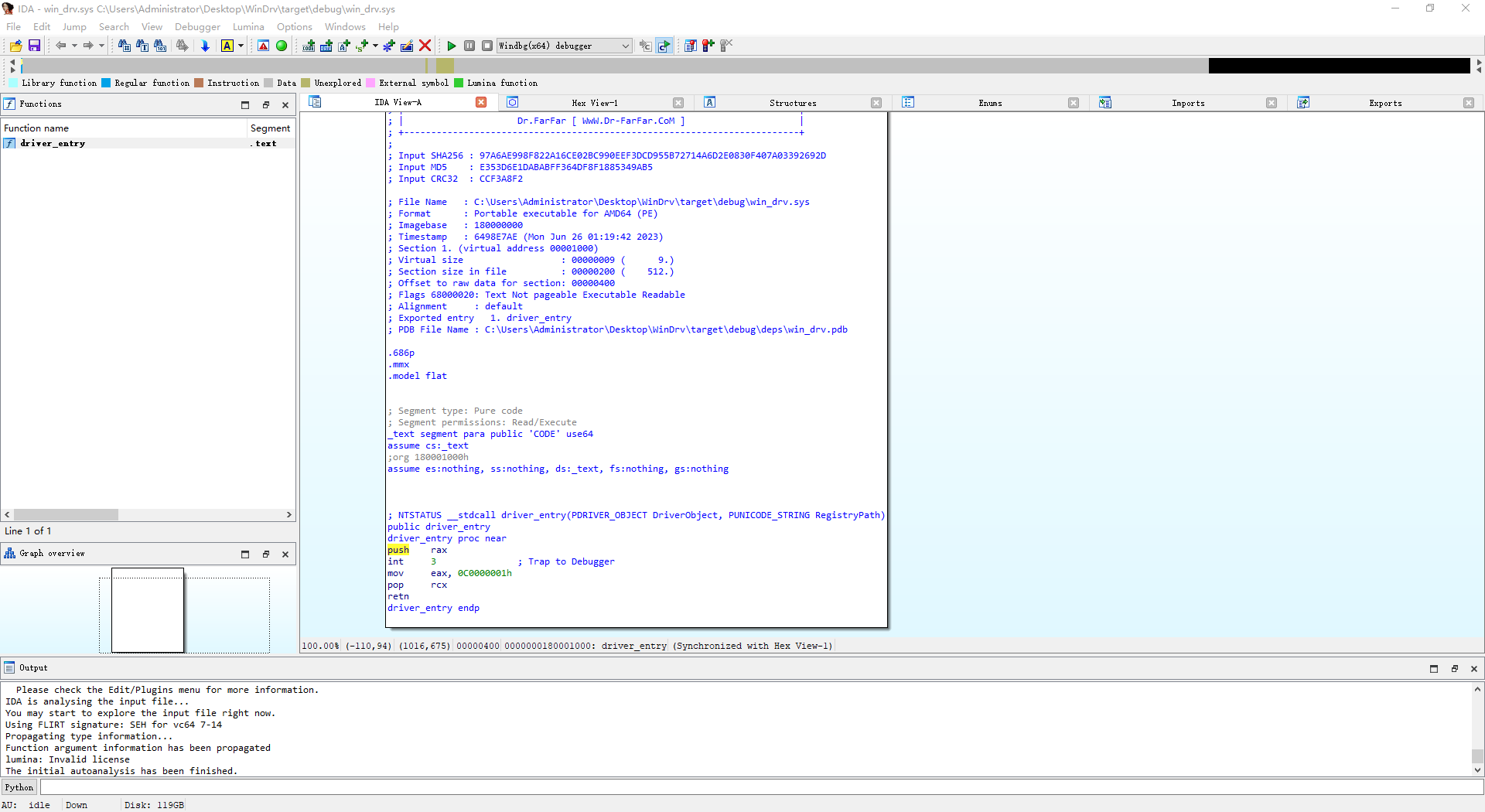
Task: Close the Structures tab
Action: [x=876, y=103]
